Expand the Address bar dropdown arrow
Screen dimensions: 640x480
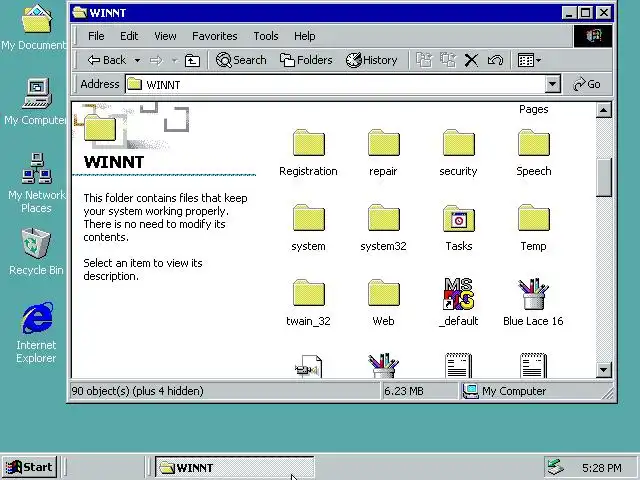(x=552, y=84)
